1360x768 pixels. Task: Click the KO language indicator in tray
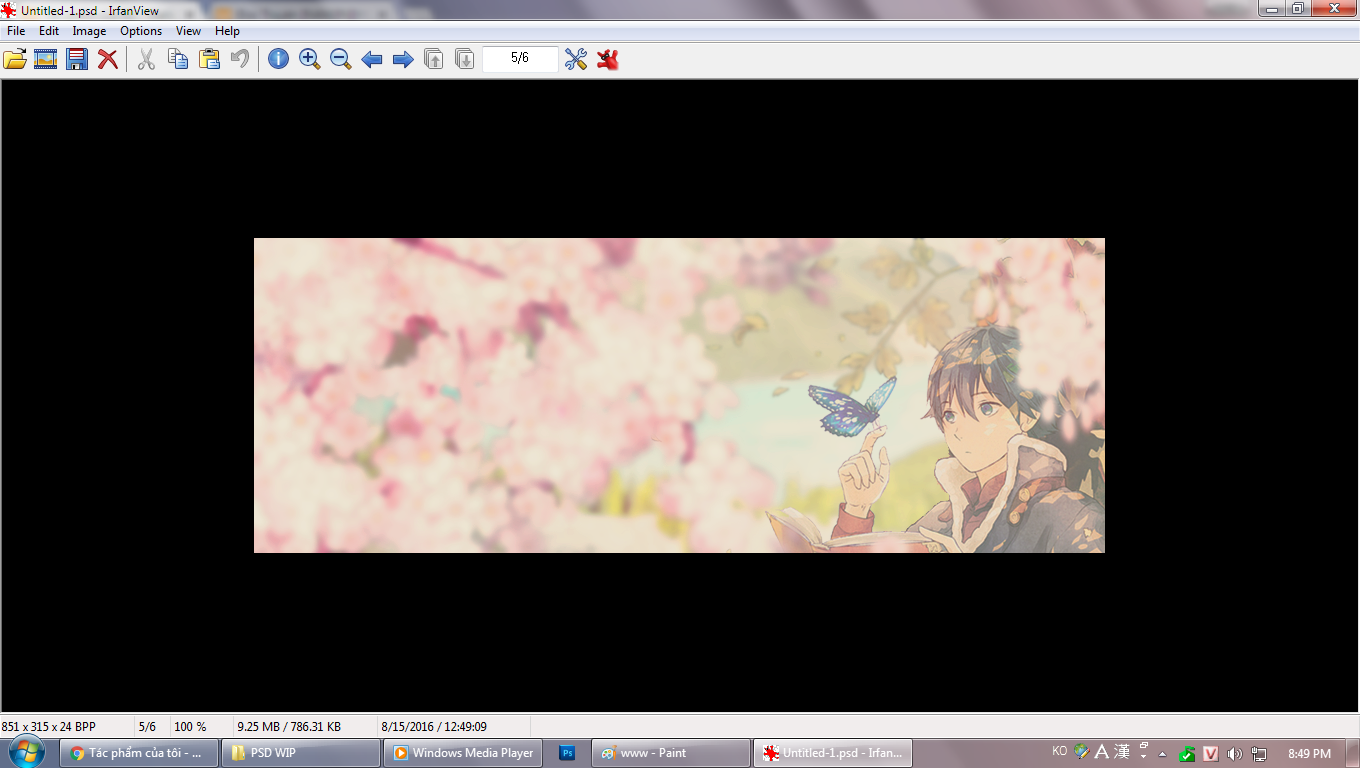pos(1060,751)
